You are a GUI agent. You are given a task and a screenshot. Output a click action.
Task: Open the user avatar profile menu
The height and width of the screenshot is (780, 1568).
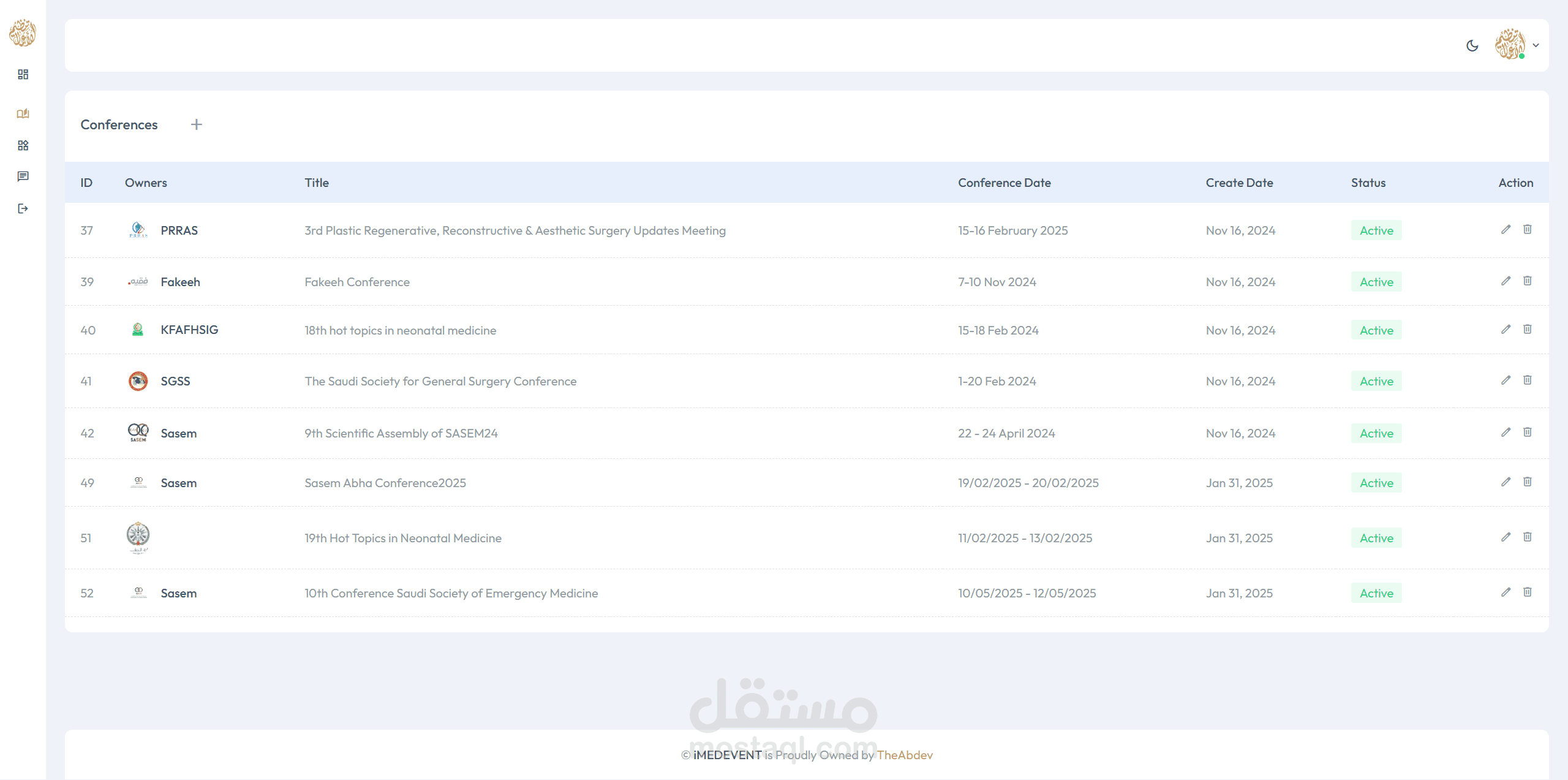click(1510, 44)
